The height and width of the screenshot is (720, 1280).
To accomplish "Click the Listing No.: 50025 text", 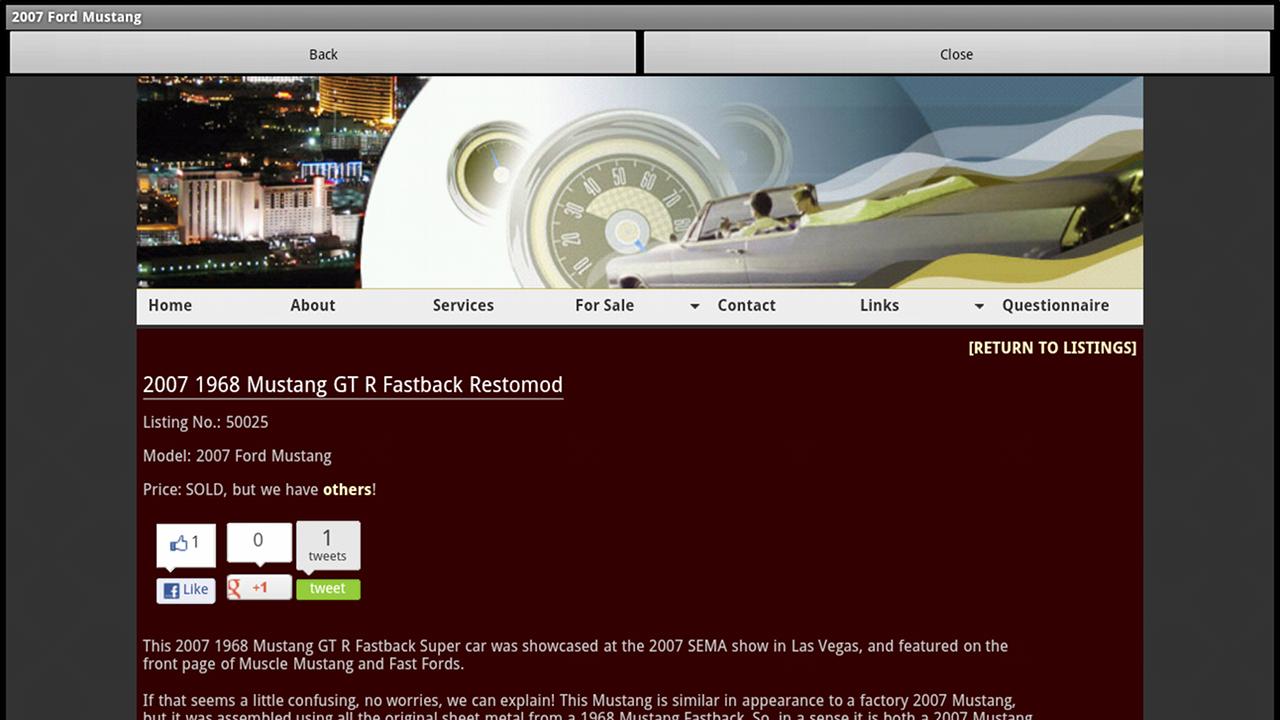I will click(x=206, y=423).
